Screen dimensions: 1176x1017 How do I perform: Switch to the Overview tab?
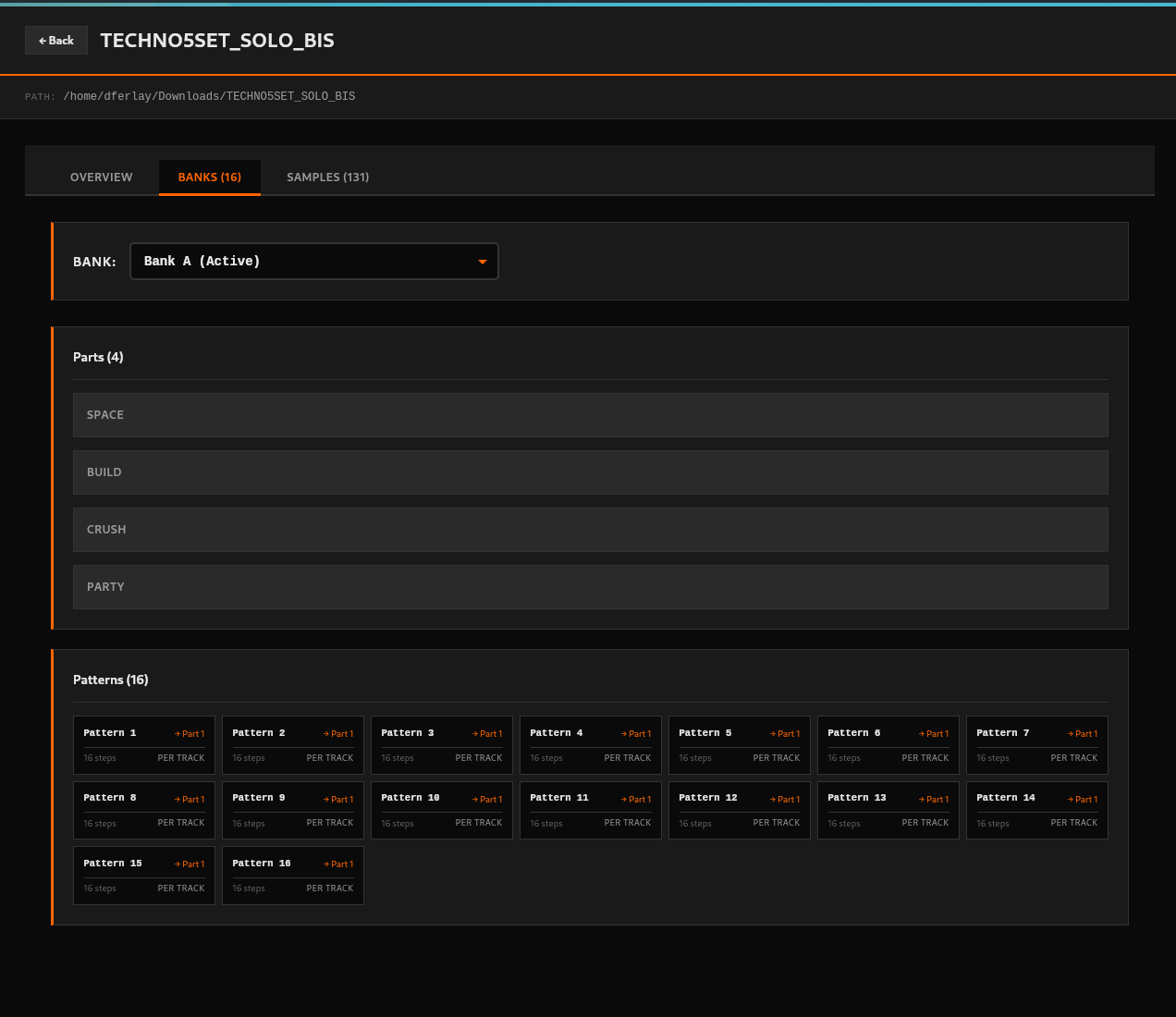click(x=101, y=178)
